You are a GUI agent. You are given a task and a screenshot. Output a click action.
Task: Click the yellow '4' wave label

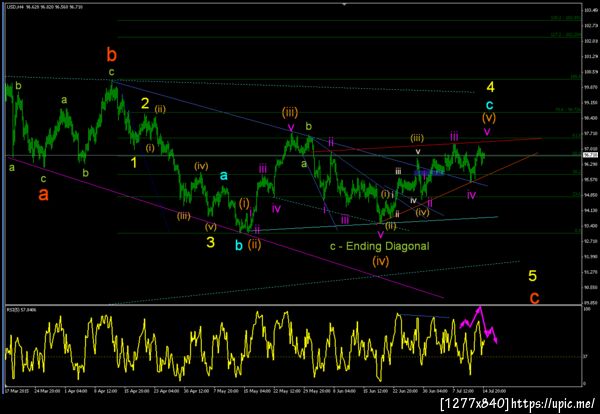(x=490, y=87)
